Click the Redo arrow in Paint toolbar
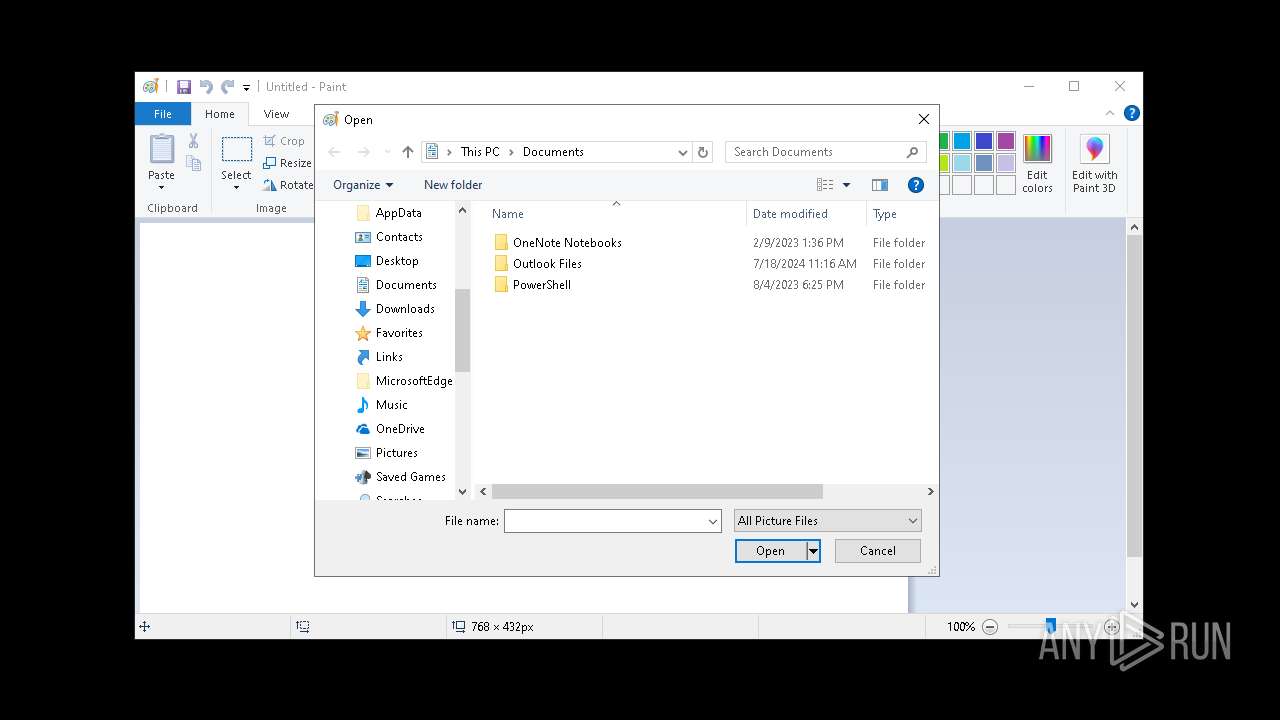Viewport: 1280px width, 720px height. 228,87
